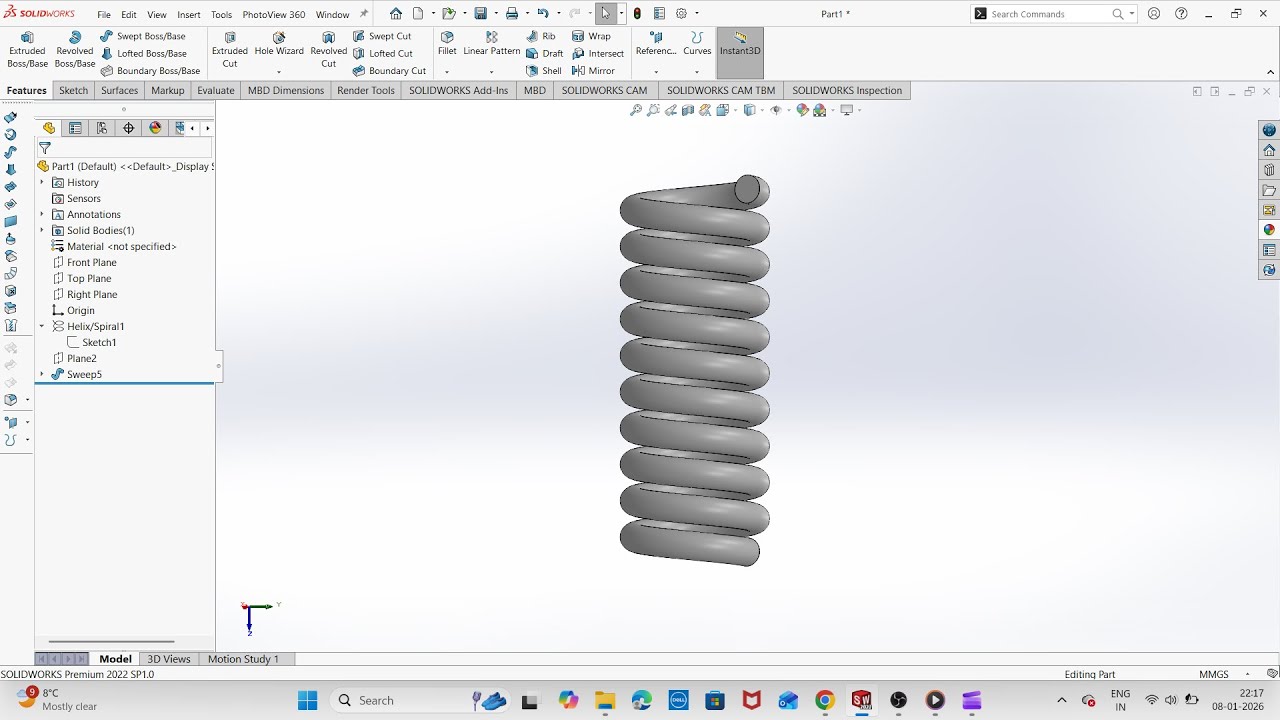Image resolution: width=1280 pixels, height=720 pixels.
Task: Choose the Lofted Cut feature
Action: coord(383,54)
